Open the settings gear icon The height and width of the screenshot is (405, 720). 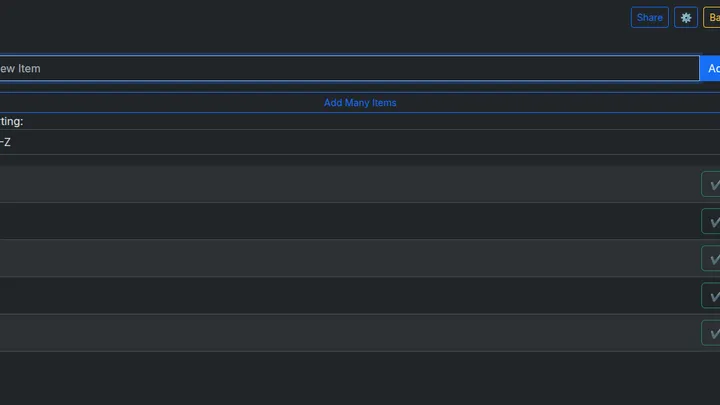[686, 17]
